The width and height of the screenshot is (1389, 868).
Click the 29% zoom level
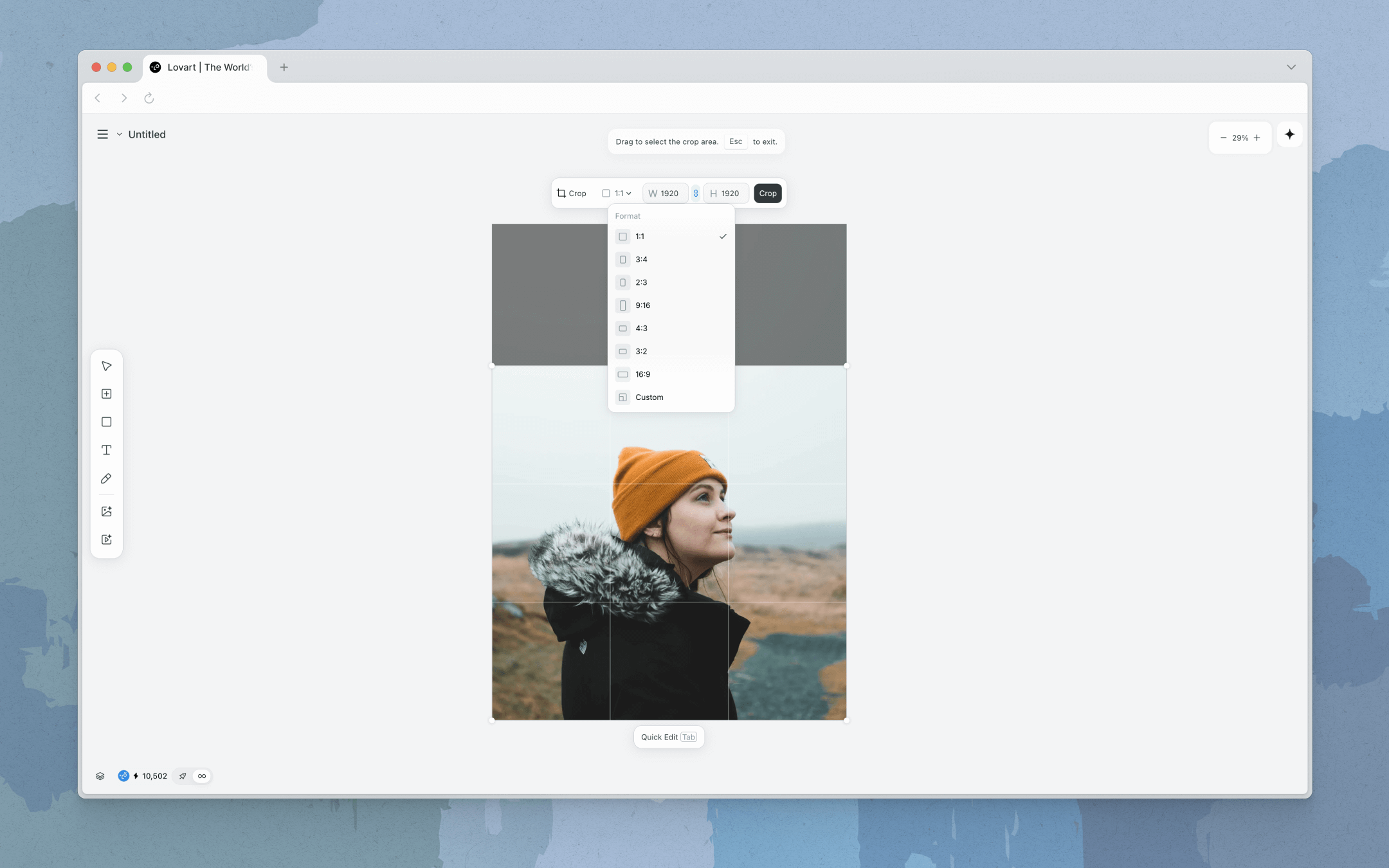pos(1240,138)
